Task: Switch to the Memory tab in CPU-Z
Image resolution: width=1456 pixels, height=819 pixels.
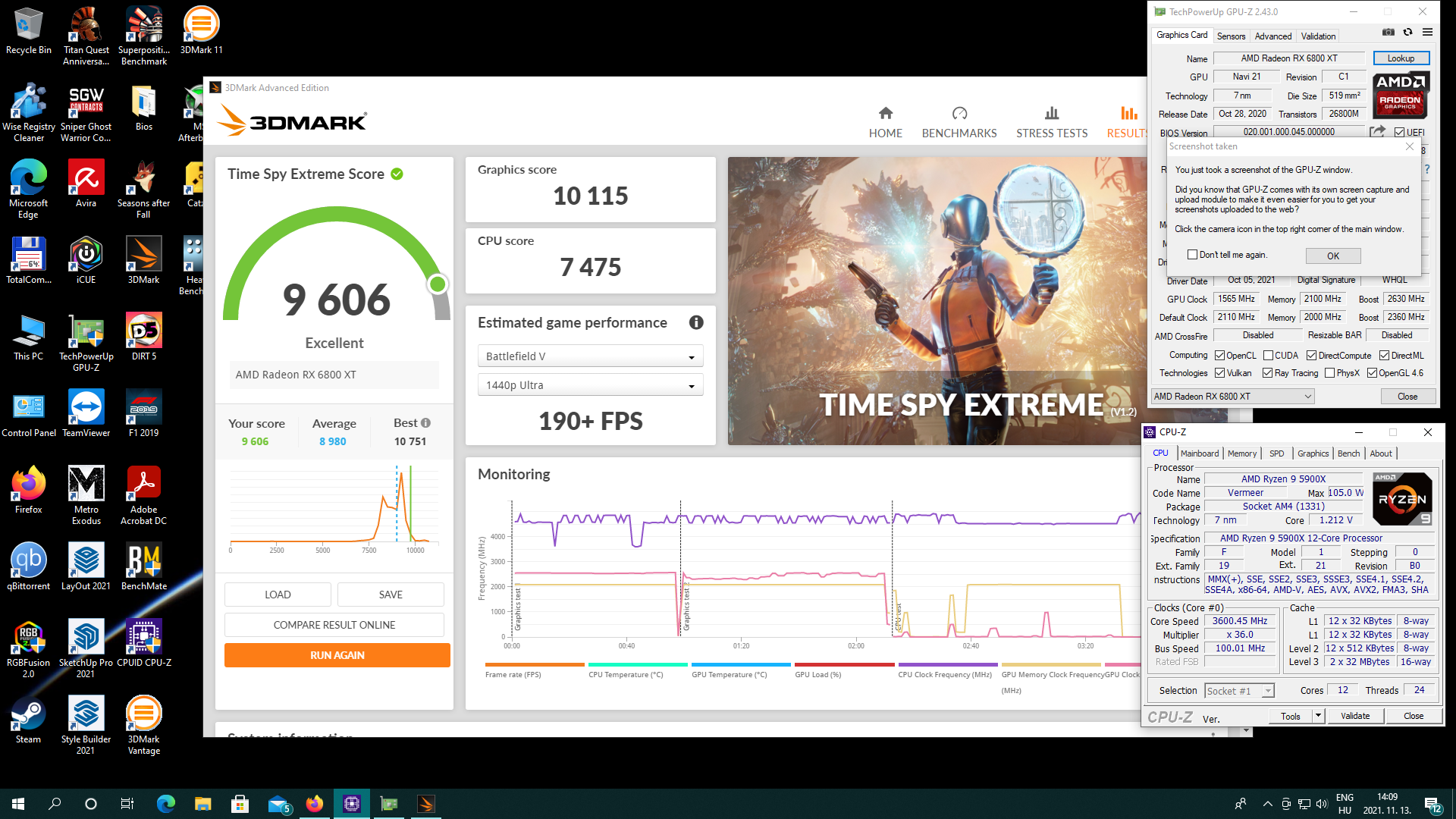Action: click(x=1242, y=453)
